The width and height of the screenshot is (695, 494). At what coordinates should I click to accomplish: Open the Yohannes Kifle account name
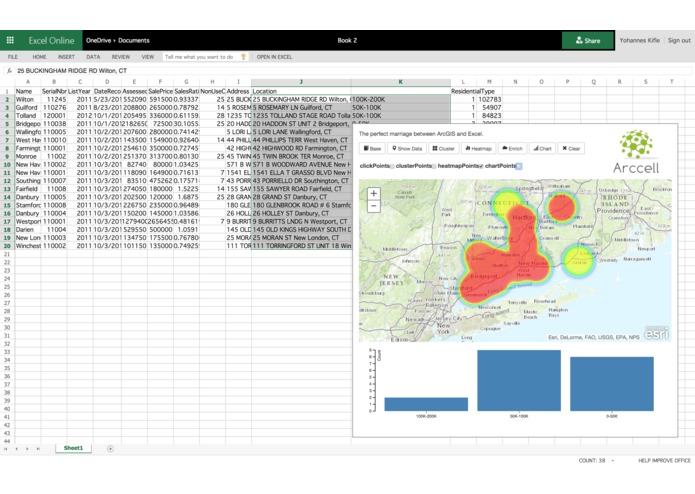pos(640,40)
